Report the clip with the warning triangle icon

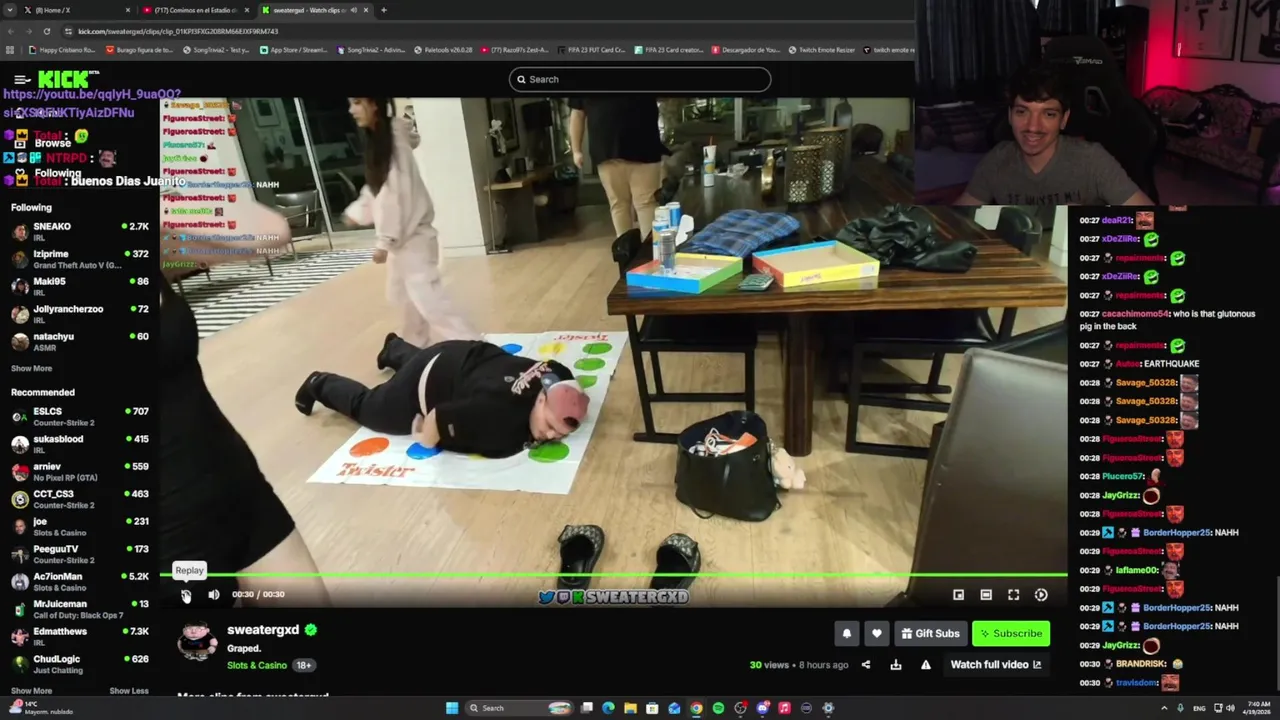(x=926, y=665)
